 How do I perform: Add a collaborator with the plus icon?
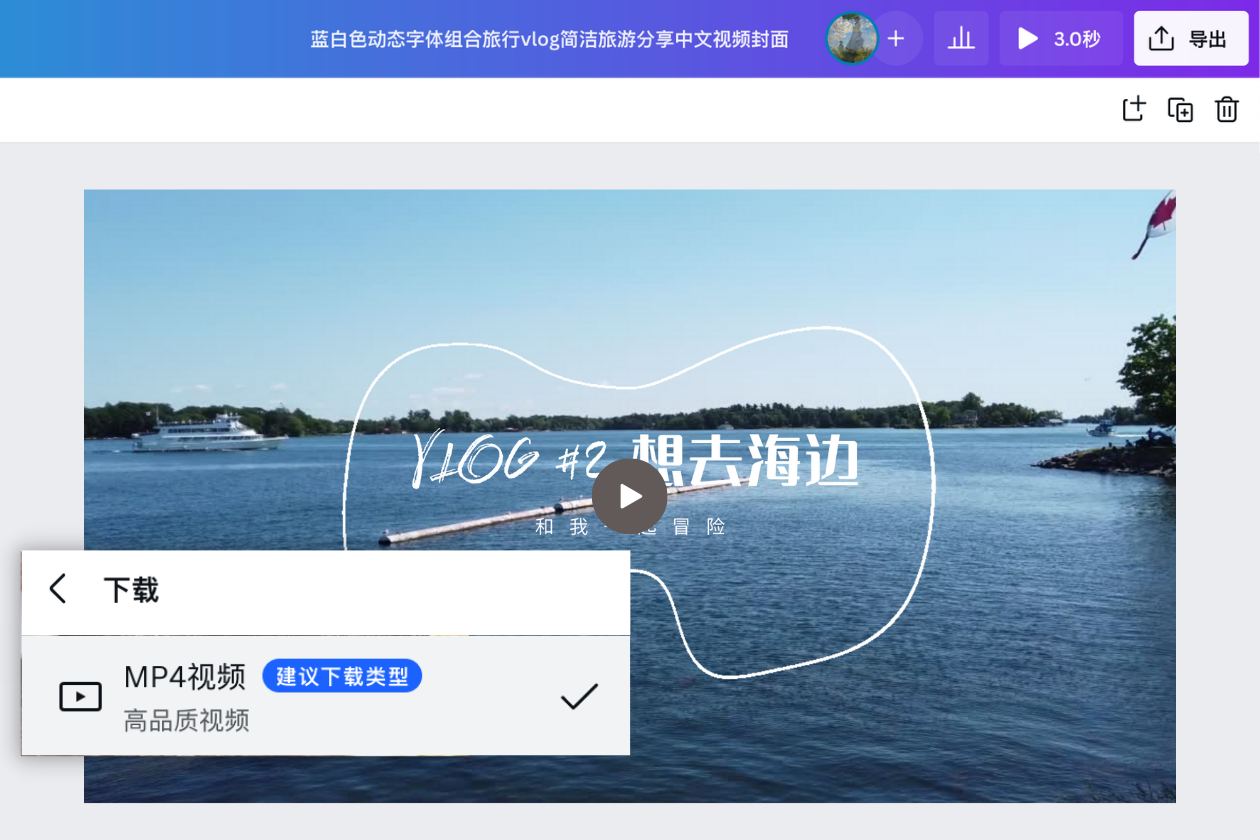pos(896,39)
